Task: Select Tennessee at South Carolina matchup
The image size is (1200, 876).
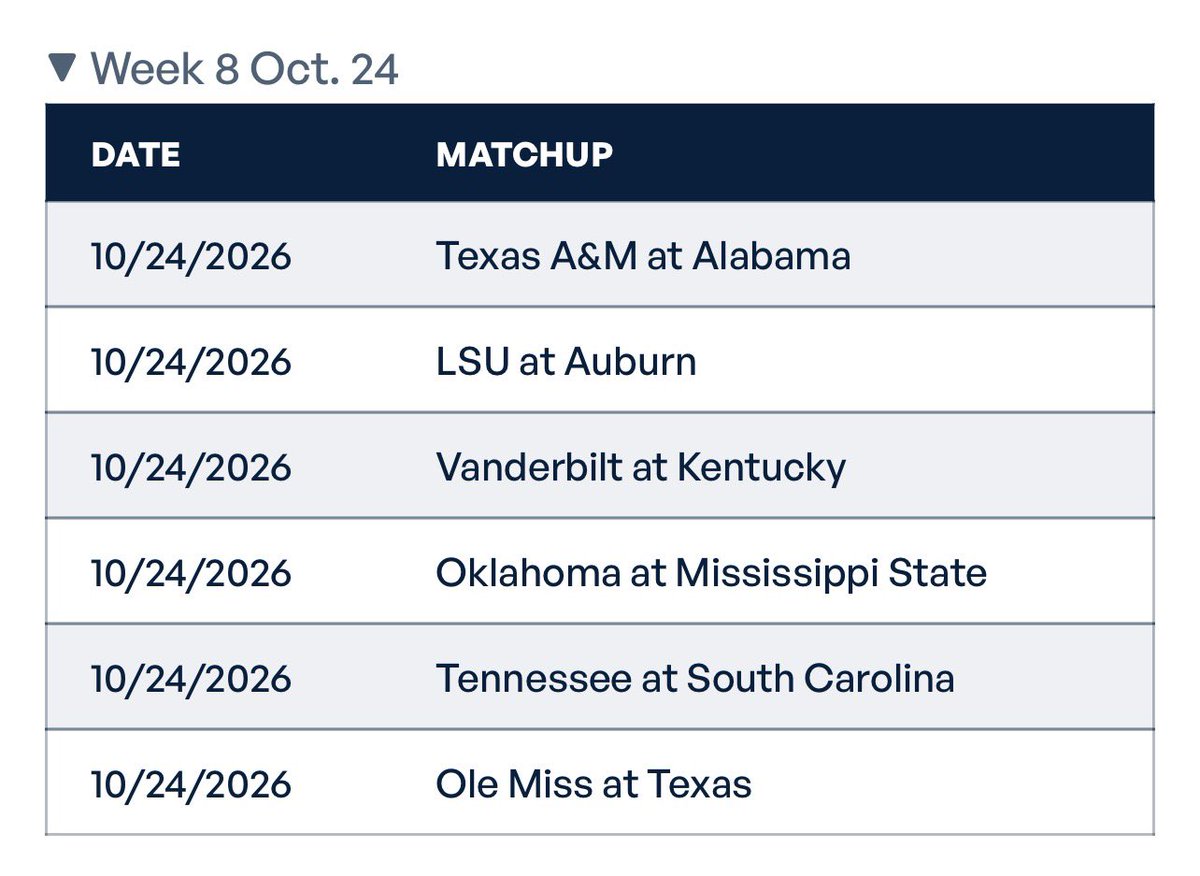Action: [x=695, y=679]
